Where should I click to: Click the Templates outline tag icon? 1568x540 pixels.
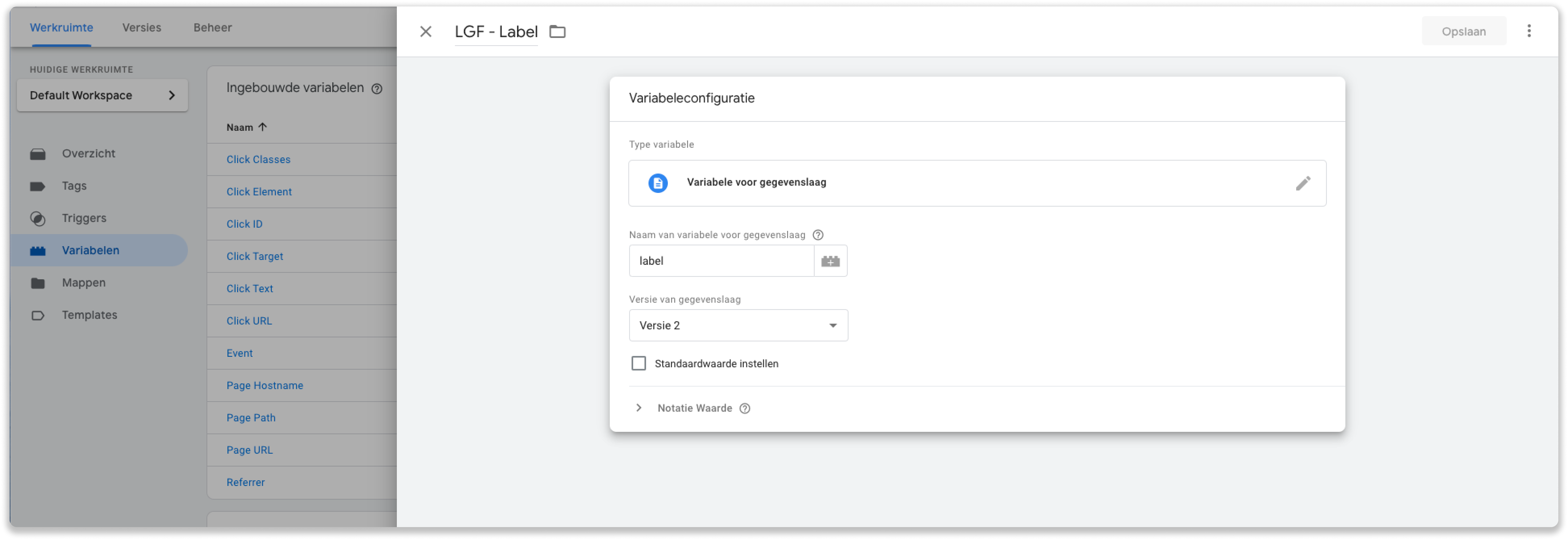(x=38, y=316)
